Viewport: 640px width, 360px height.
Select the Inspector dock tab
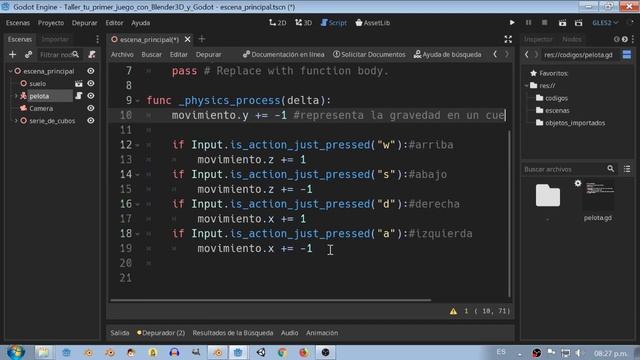(538, 39)
